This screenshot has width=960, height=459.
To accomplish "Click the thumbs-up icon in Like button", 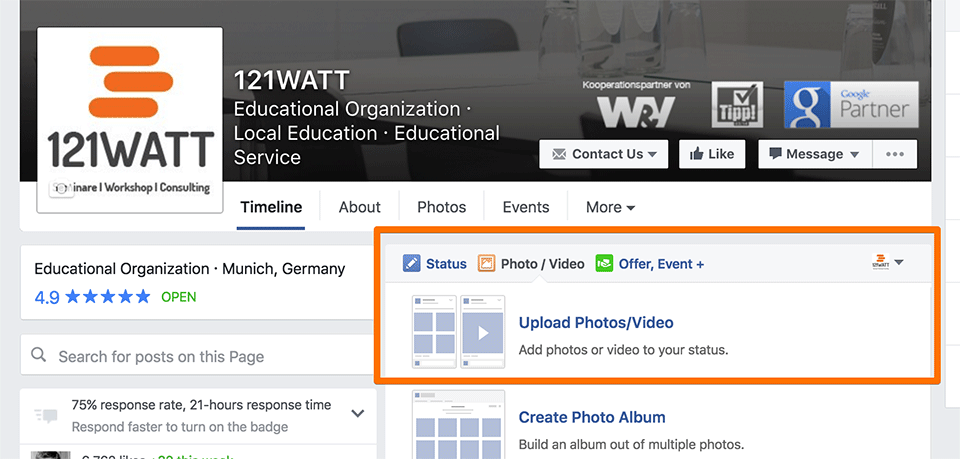I will point(697,154).
